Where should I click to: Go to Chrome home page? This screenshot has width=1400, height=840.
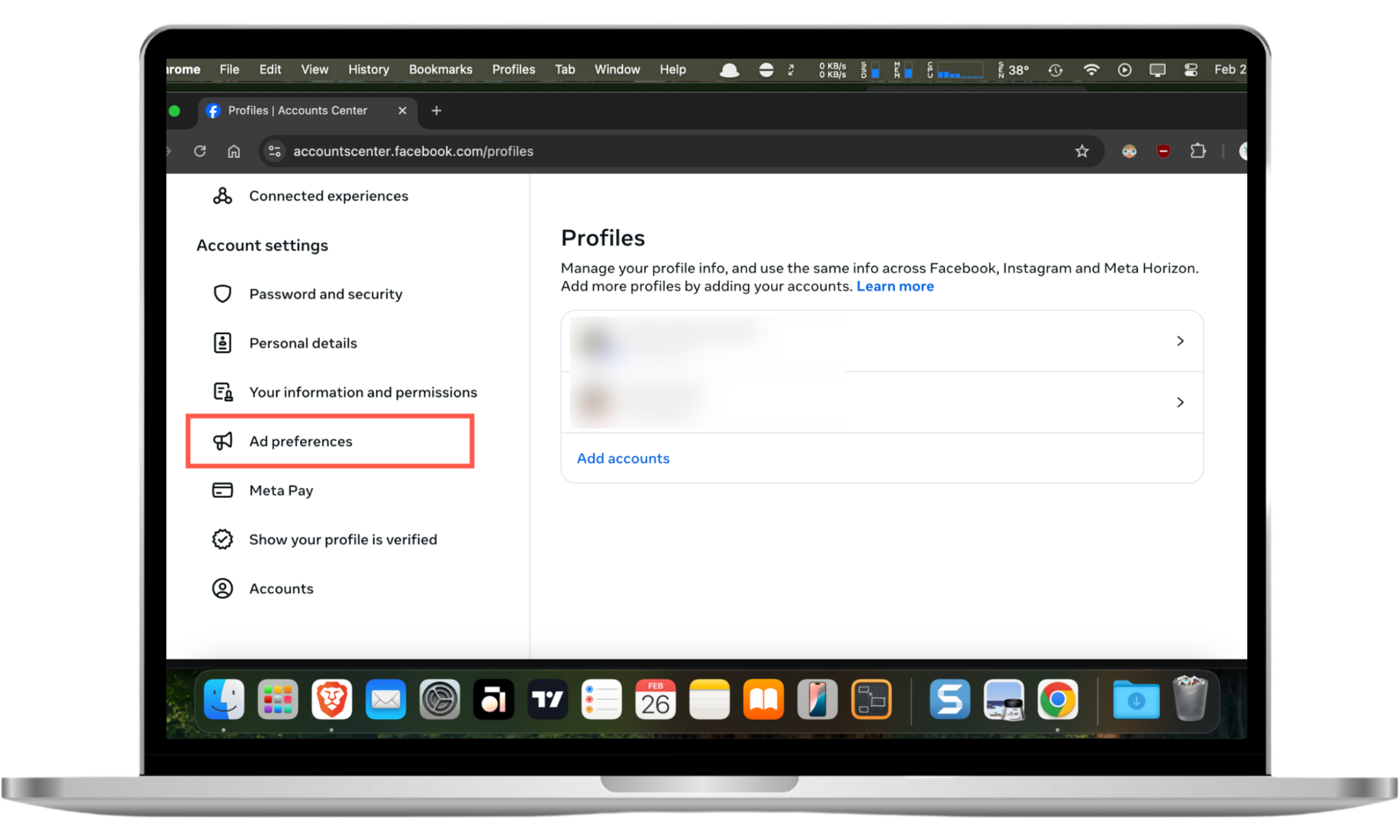pyautogui.click(x=234, y=151)
